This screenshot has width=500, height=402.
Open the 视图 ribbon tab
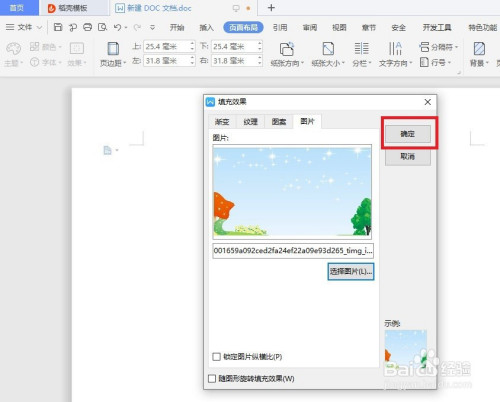(339, 27)
